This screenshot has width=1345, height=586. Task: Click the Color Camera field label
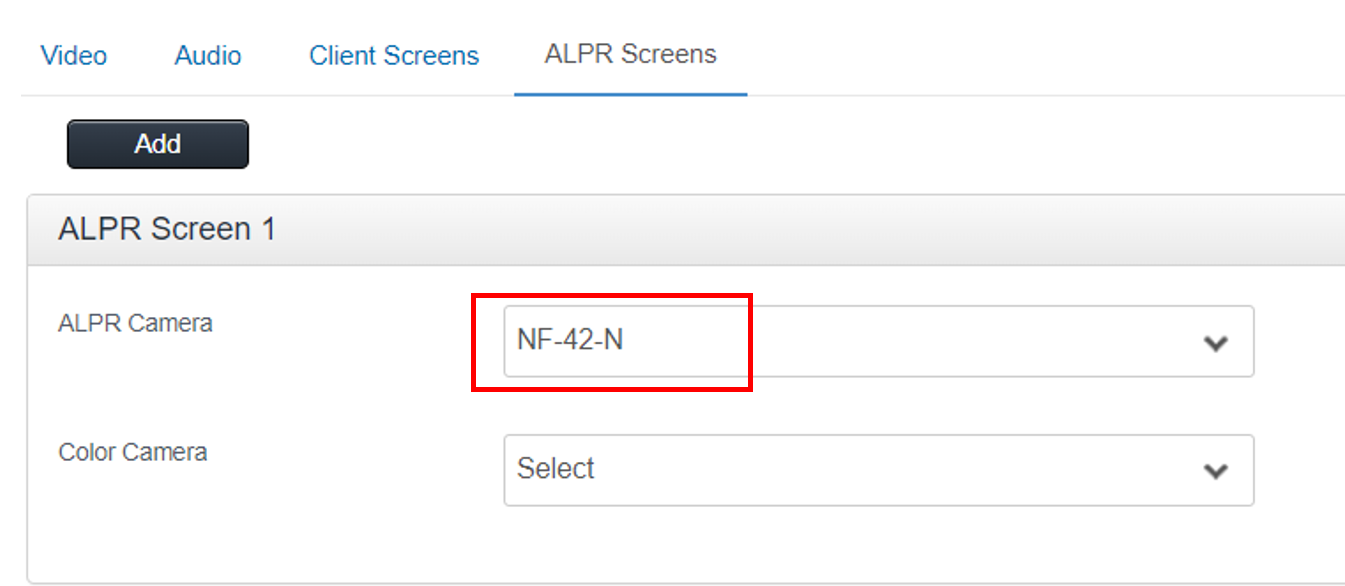point(133,452)
